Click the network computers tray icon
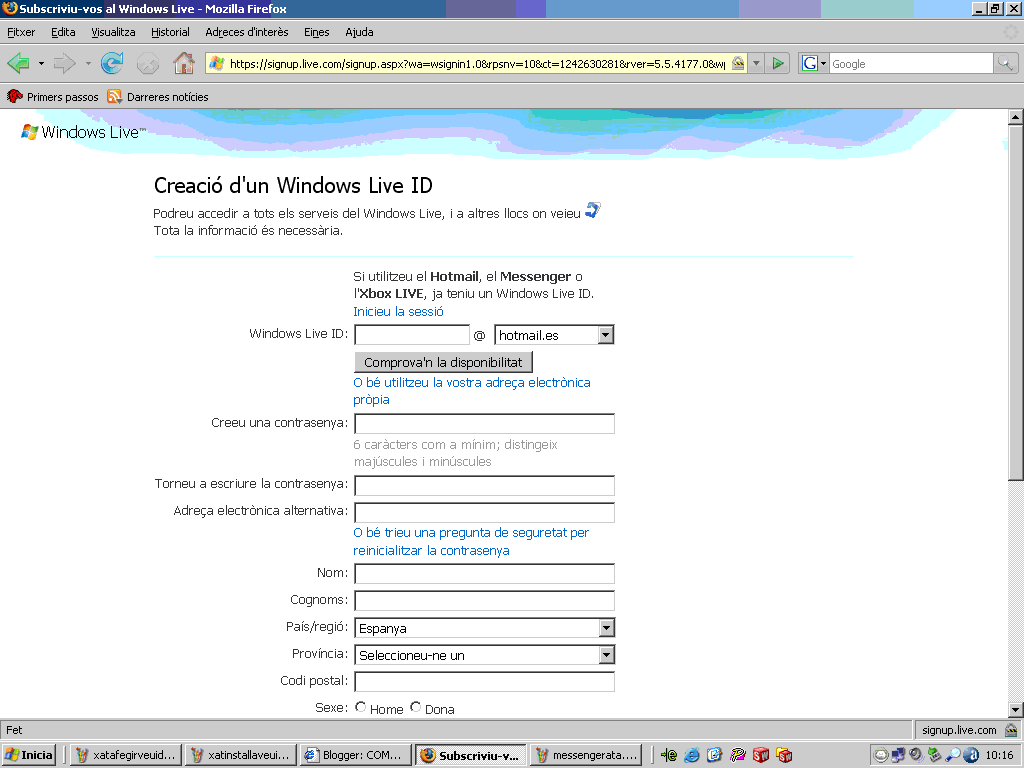The width and height of the screenshot is (1024, 768). pos(899,755)
